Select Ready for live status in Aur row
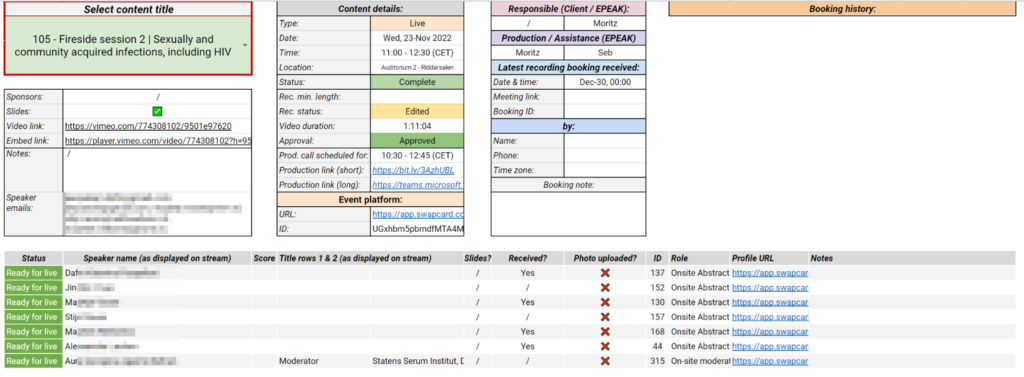 click(x=33, y=361)
